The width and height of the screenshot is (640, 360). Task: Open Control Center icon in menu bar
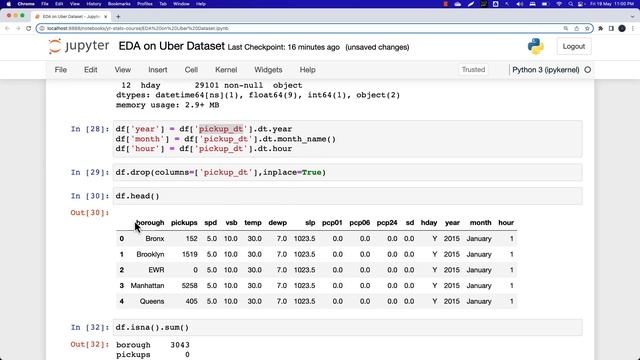click(581, 4)
